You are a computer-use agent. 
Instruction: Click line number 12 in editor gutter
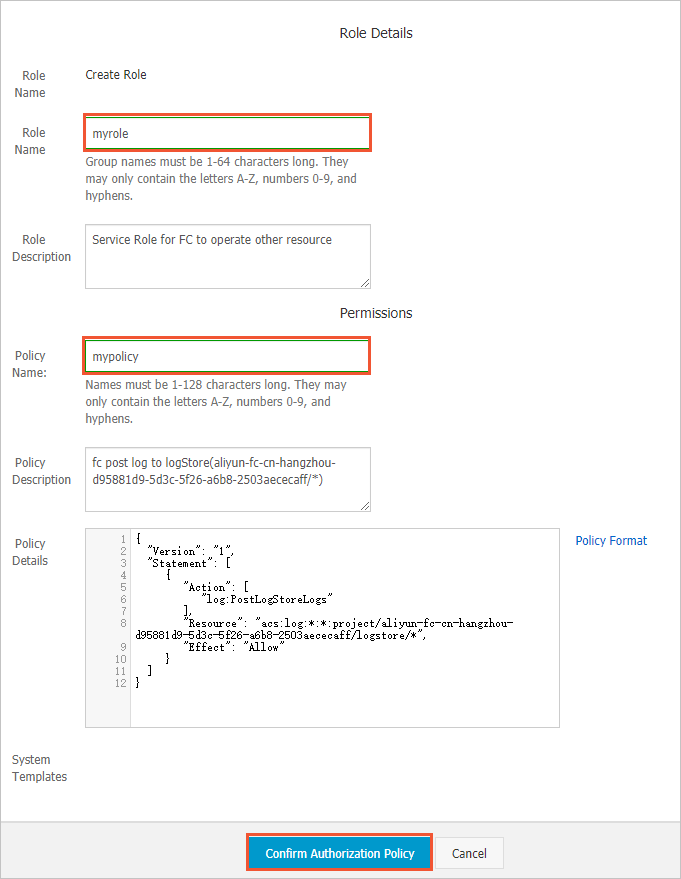[x=121, y=683]
